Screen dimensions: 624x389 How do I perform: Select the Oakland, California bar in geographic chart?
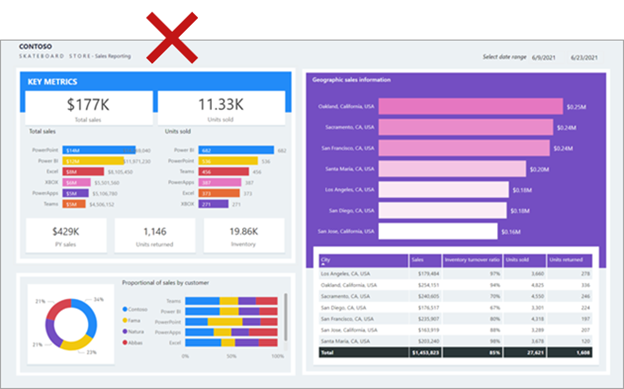(x=471, y=106)
